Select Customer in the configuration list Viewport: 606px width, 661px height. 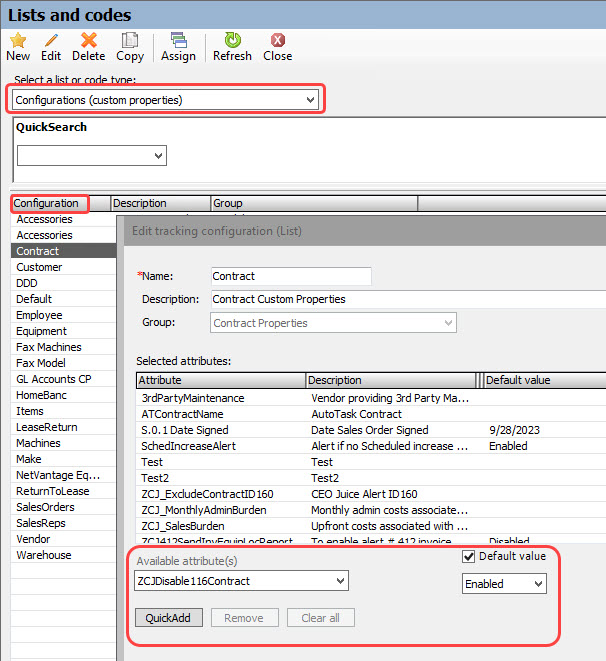coord(63,267)
